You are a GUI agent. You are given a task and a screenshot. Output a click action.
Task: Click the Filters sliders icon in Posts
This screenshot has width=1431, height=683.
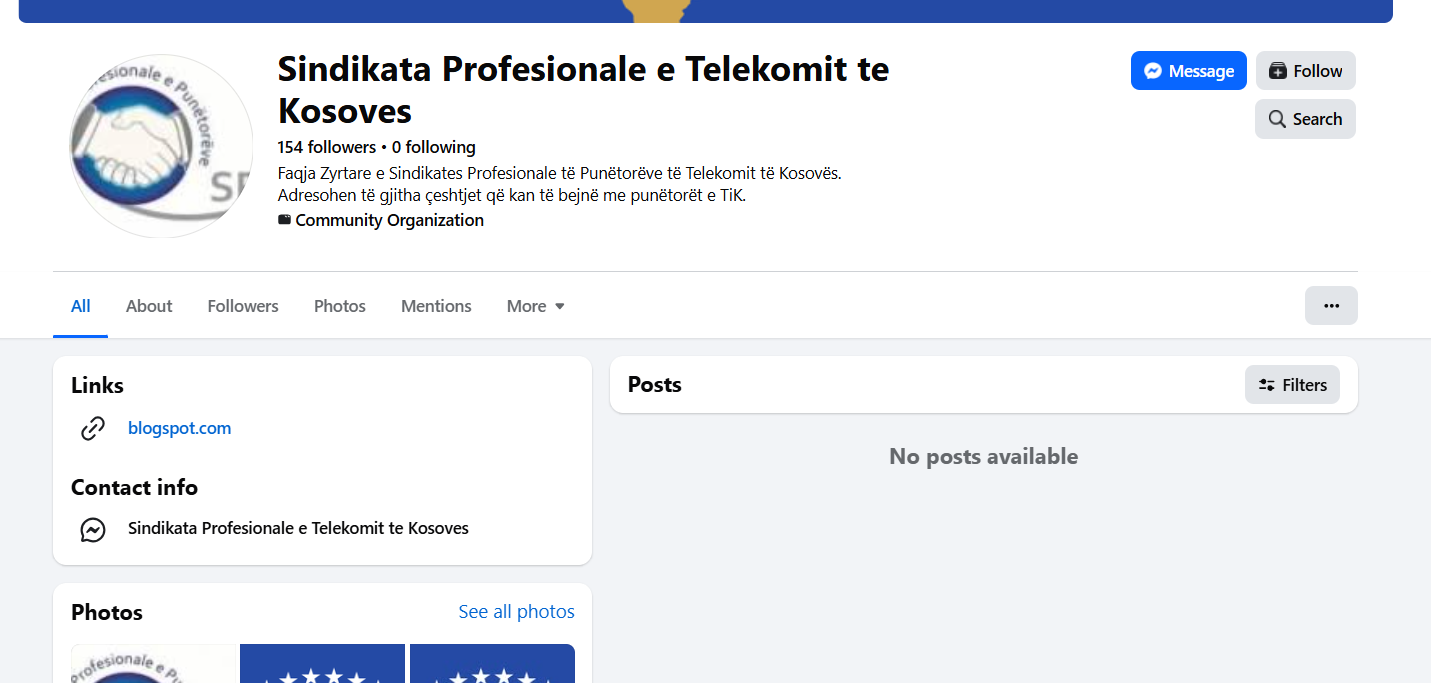coord(1267,385)
